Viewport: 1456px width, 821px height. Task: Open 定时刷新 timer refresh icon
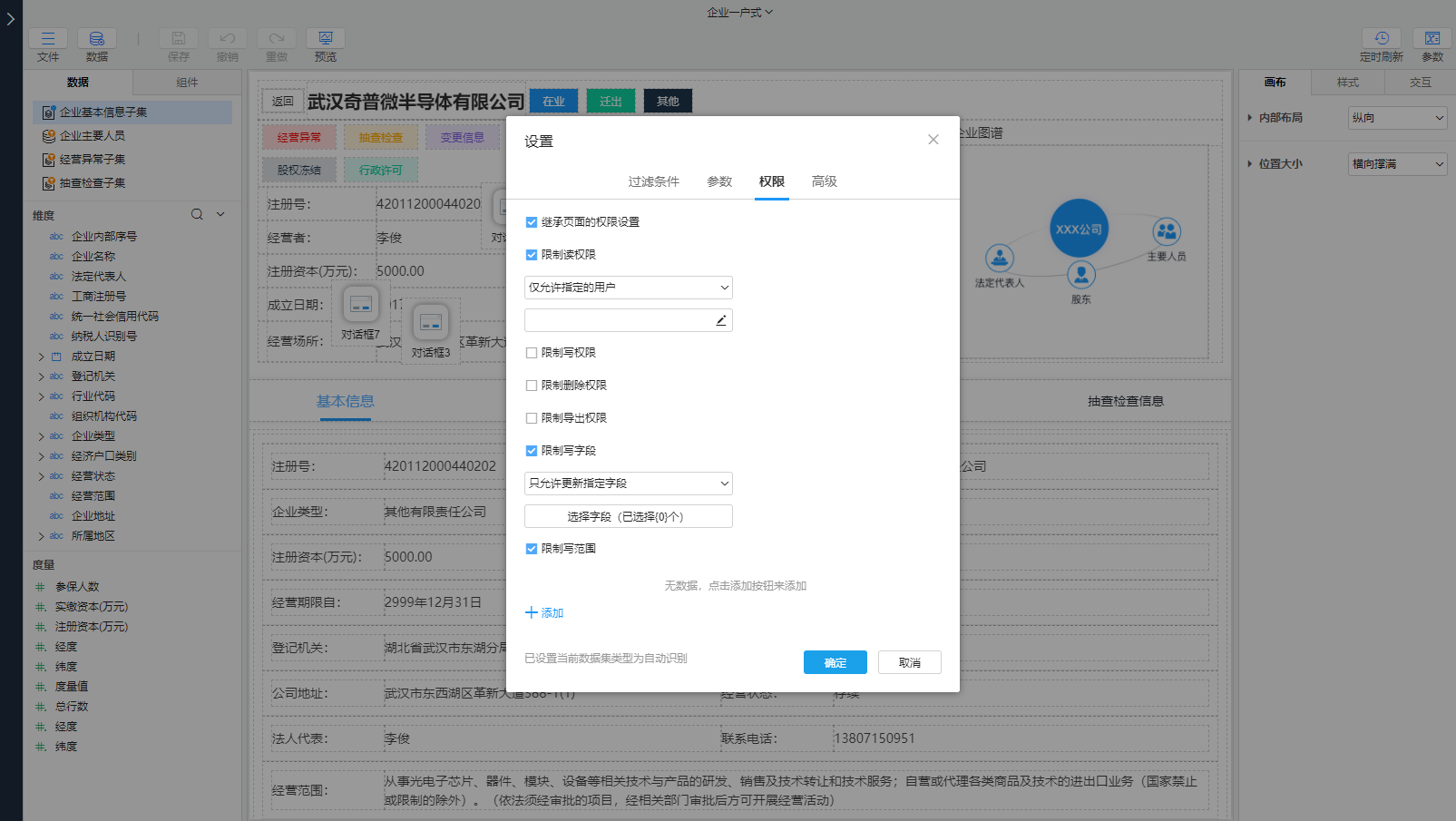coord(1381,38)
